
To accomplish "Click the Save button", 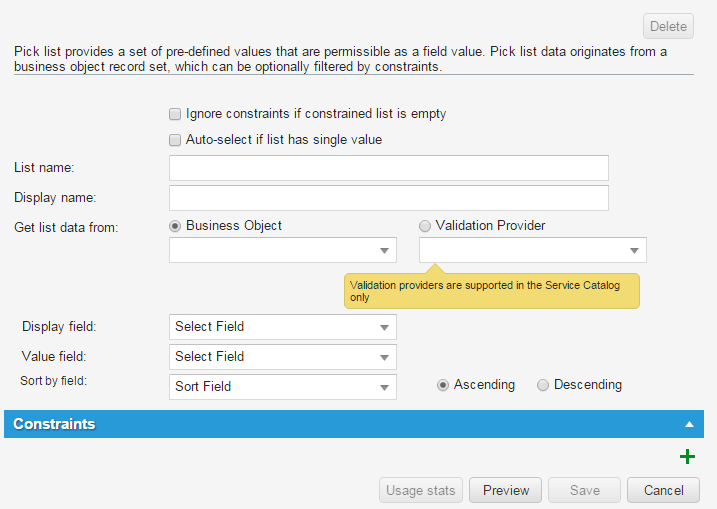I will (x=584, y=490).
